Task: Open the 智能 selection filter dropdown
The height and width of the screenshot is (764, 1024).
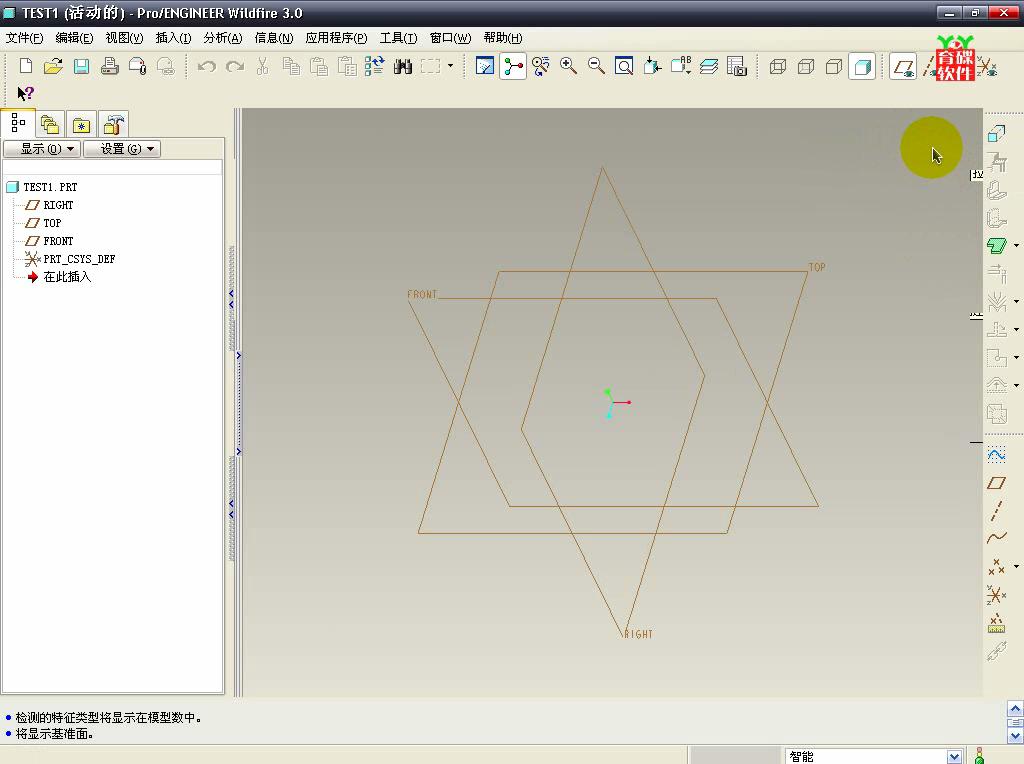Action: point(954,756)
